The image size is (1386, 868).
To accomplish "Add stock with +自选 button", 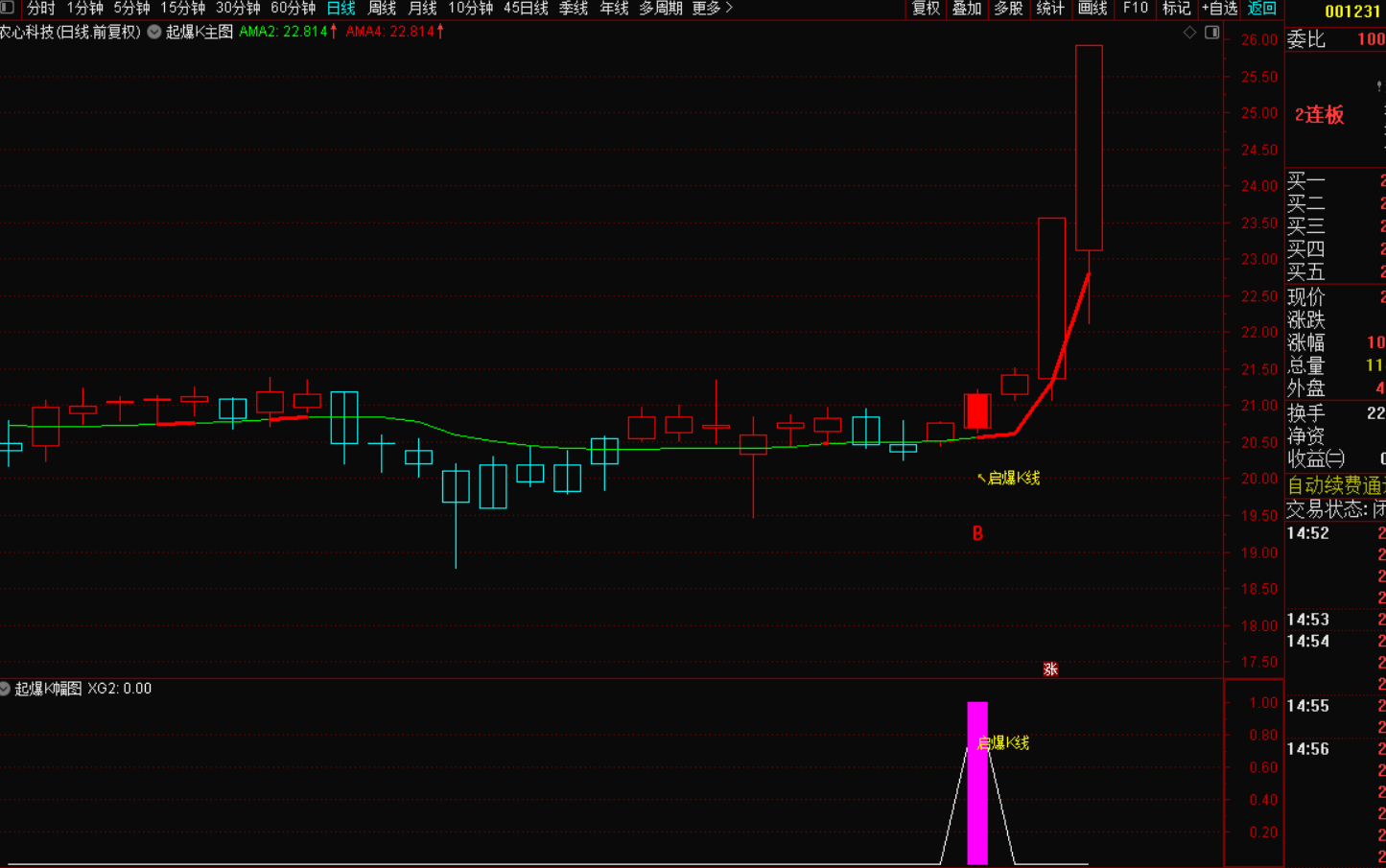I will (x=1219, y=9).
